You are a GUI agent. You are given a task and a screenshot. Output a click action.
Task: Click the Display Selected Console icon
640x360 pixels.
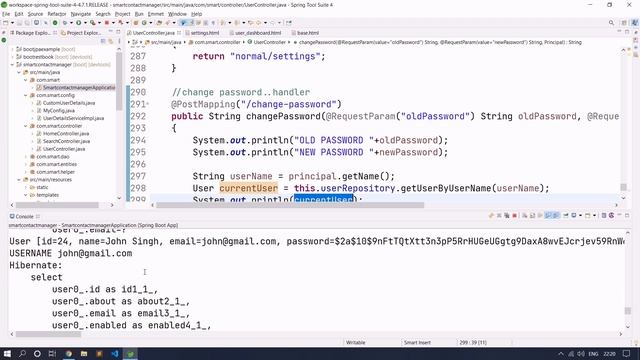574,216
